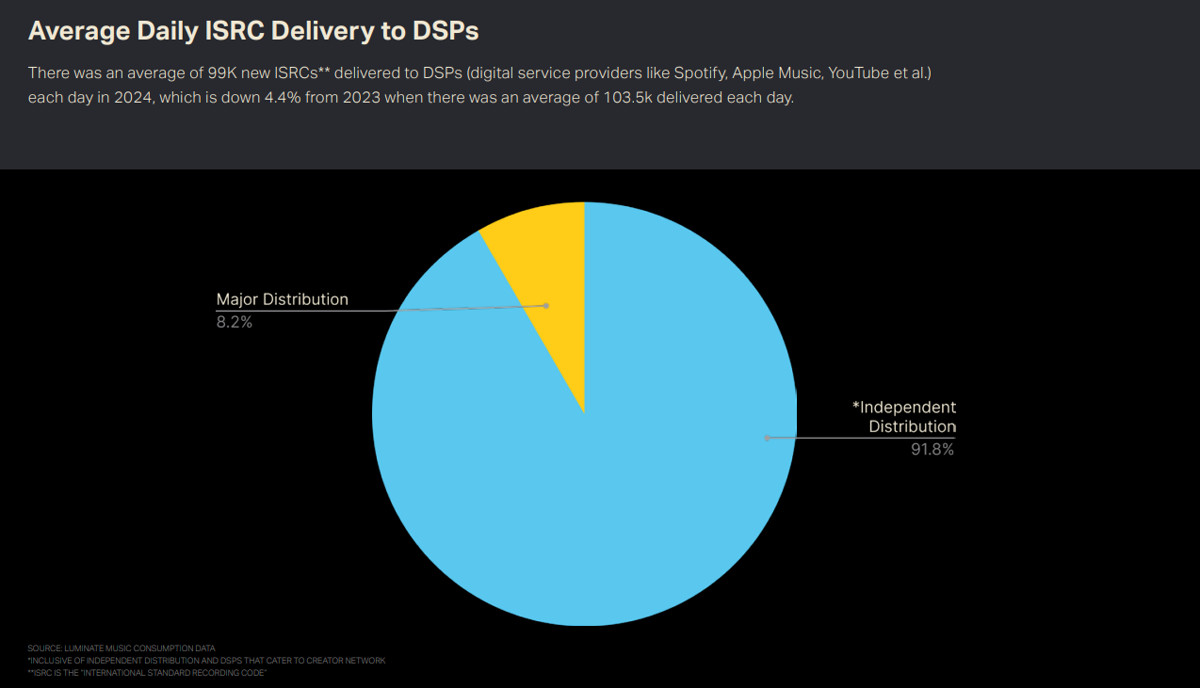Click the footnote about independent distribution inclusion
This screenshot has height=688, width=1200.
(x=206, y=660)
